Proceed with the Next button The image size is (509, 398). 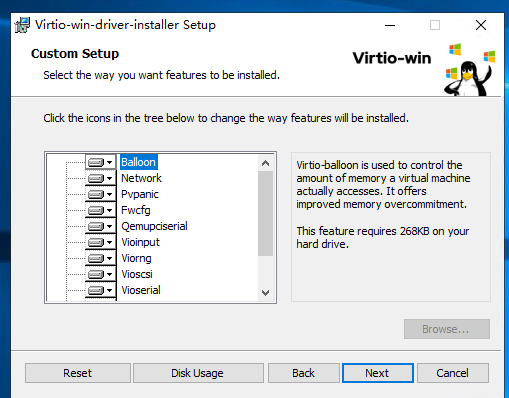[378, 373]
